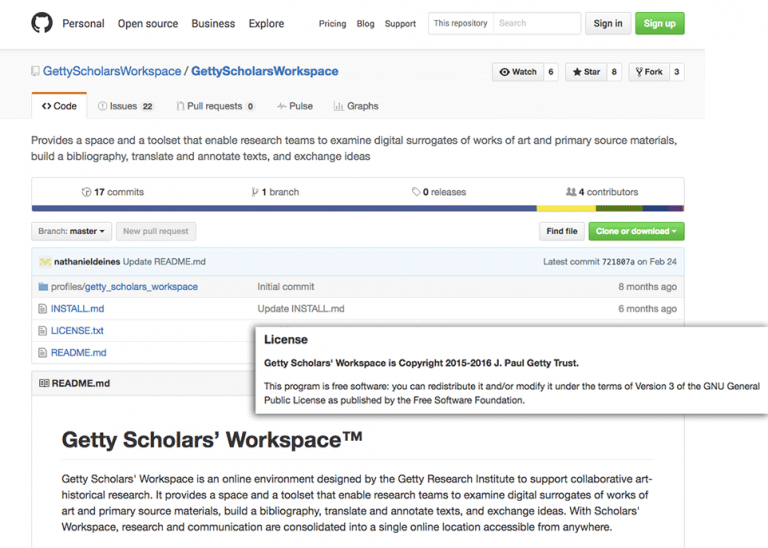The image size is (768, 548).
Task: Click the nathanieldeines avatar icon
Action: coord(45,262)
